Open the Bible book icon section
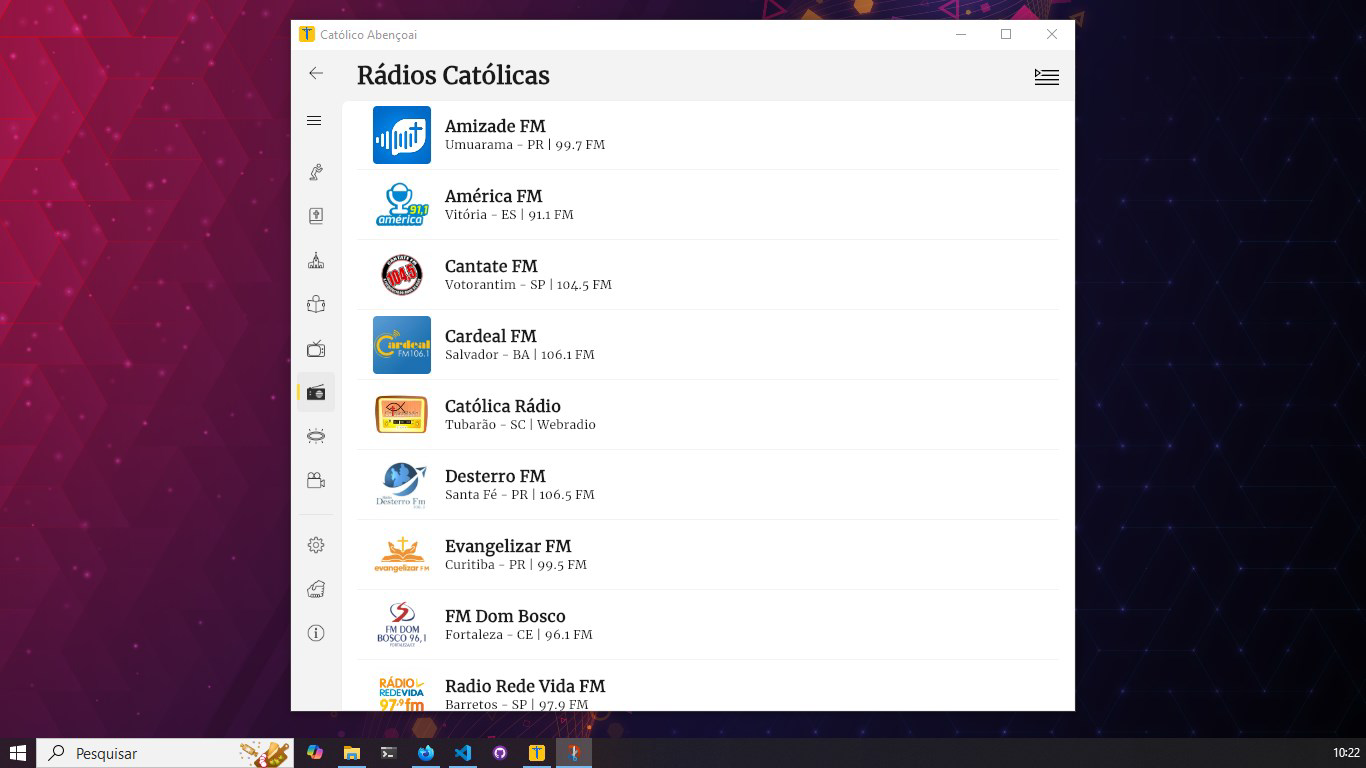The width and height of the screenshot is (1366, 768). tap(316, 216)
